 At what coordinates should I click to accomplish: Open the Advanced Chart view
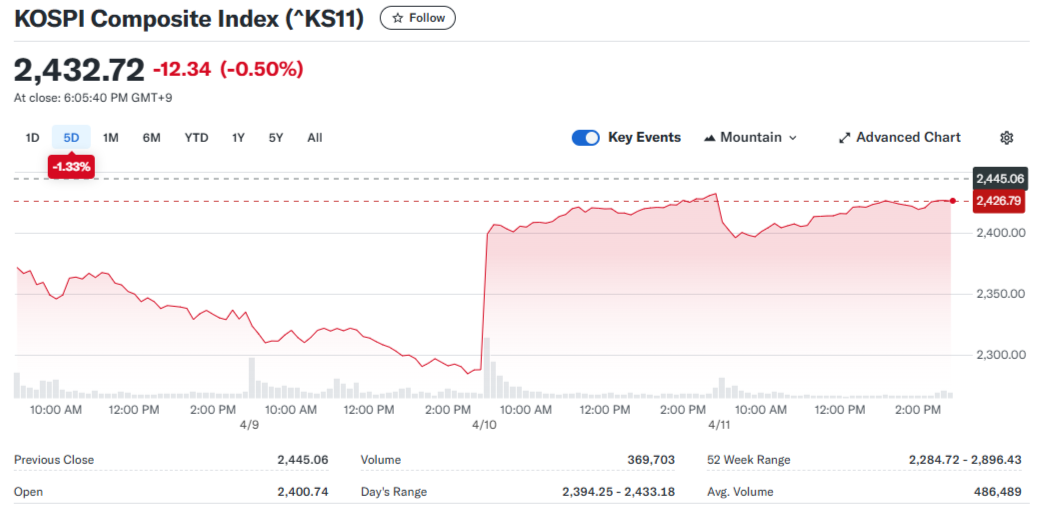coord(899,138)
